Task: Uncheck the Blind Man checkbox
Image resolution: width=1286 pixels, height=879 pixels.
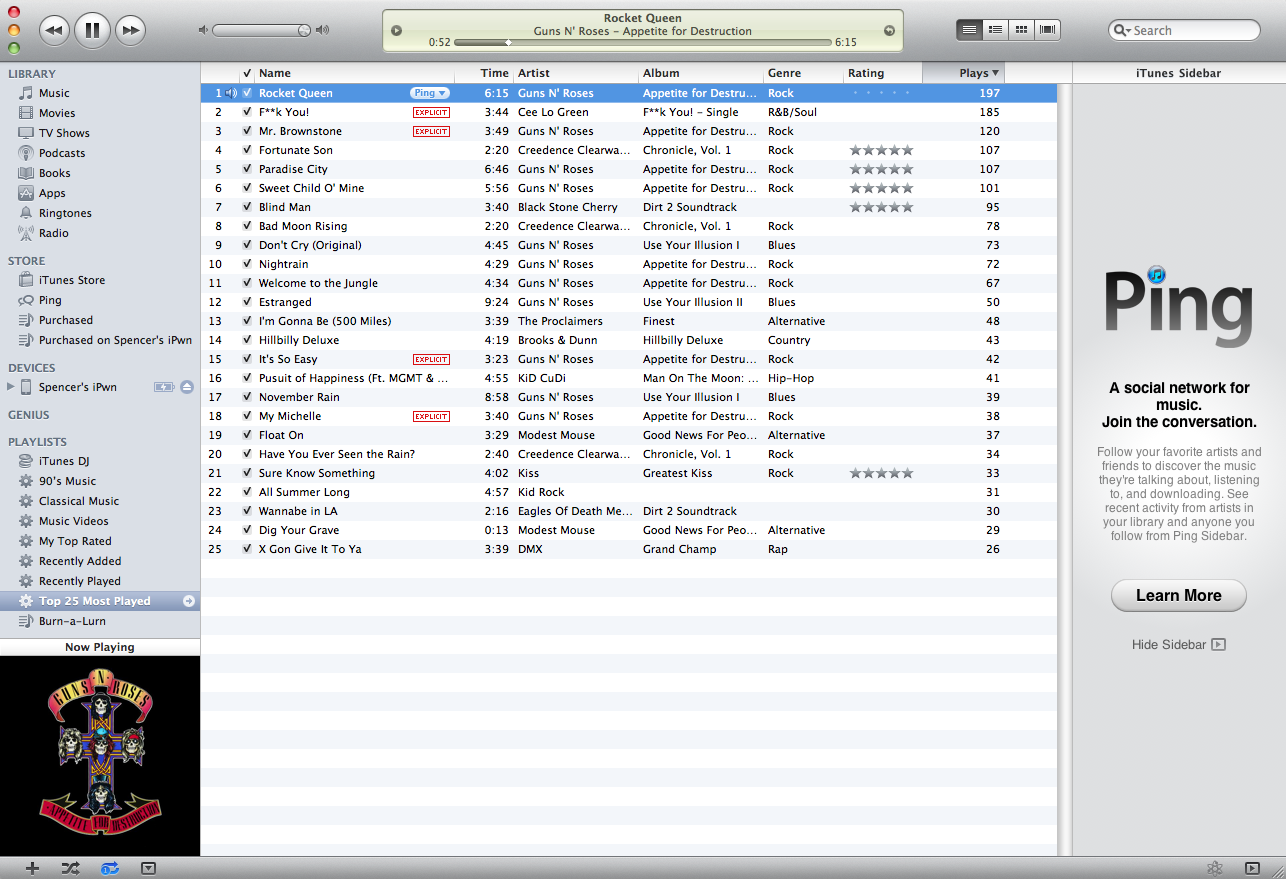Action: point(247,207)
